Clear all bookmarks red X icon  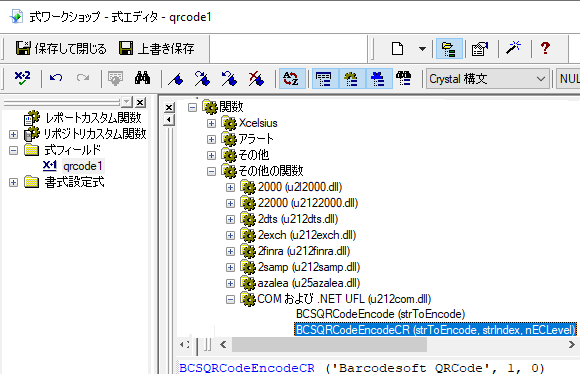point(256,78)
